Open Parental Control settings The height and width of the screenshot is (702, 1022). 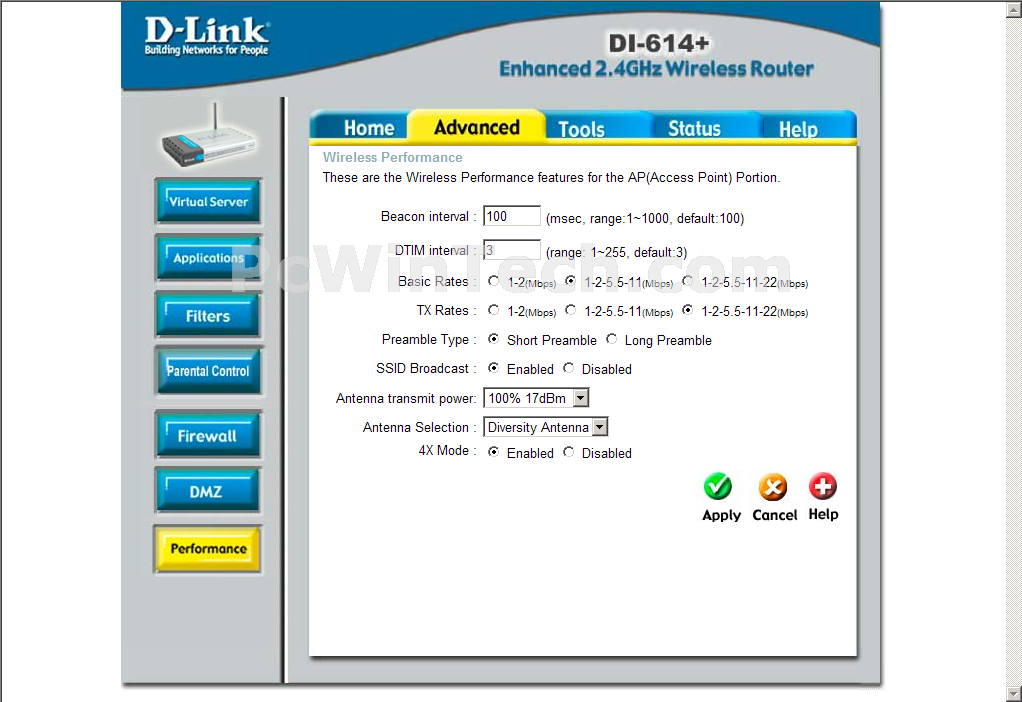click(x=208, y=371)
